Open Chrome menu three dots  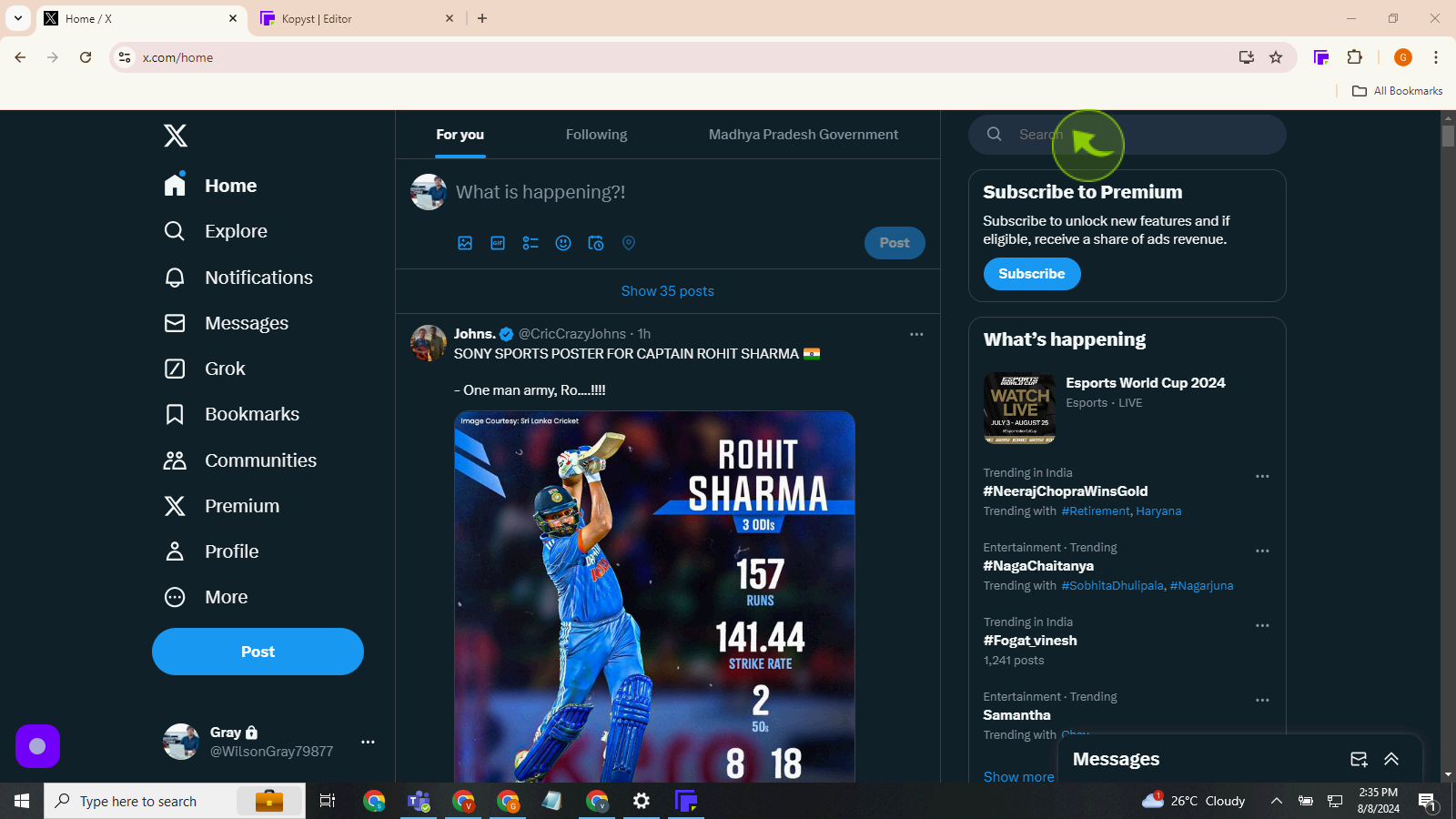pos(1436,57)
